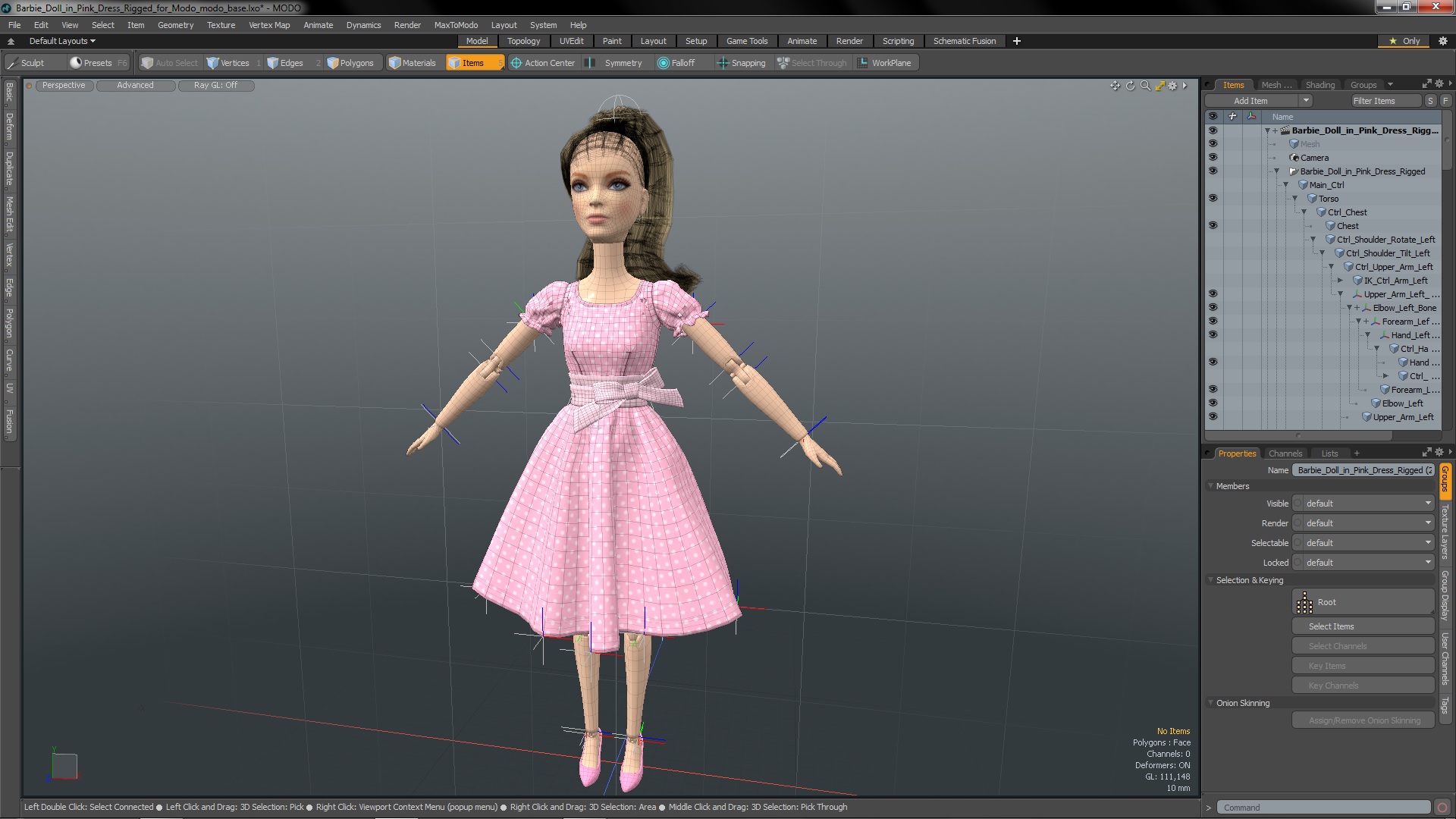Click the viewport pan icon
Screen dimensions: 1456x819
tap(1115, 86)
